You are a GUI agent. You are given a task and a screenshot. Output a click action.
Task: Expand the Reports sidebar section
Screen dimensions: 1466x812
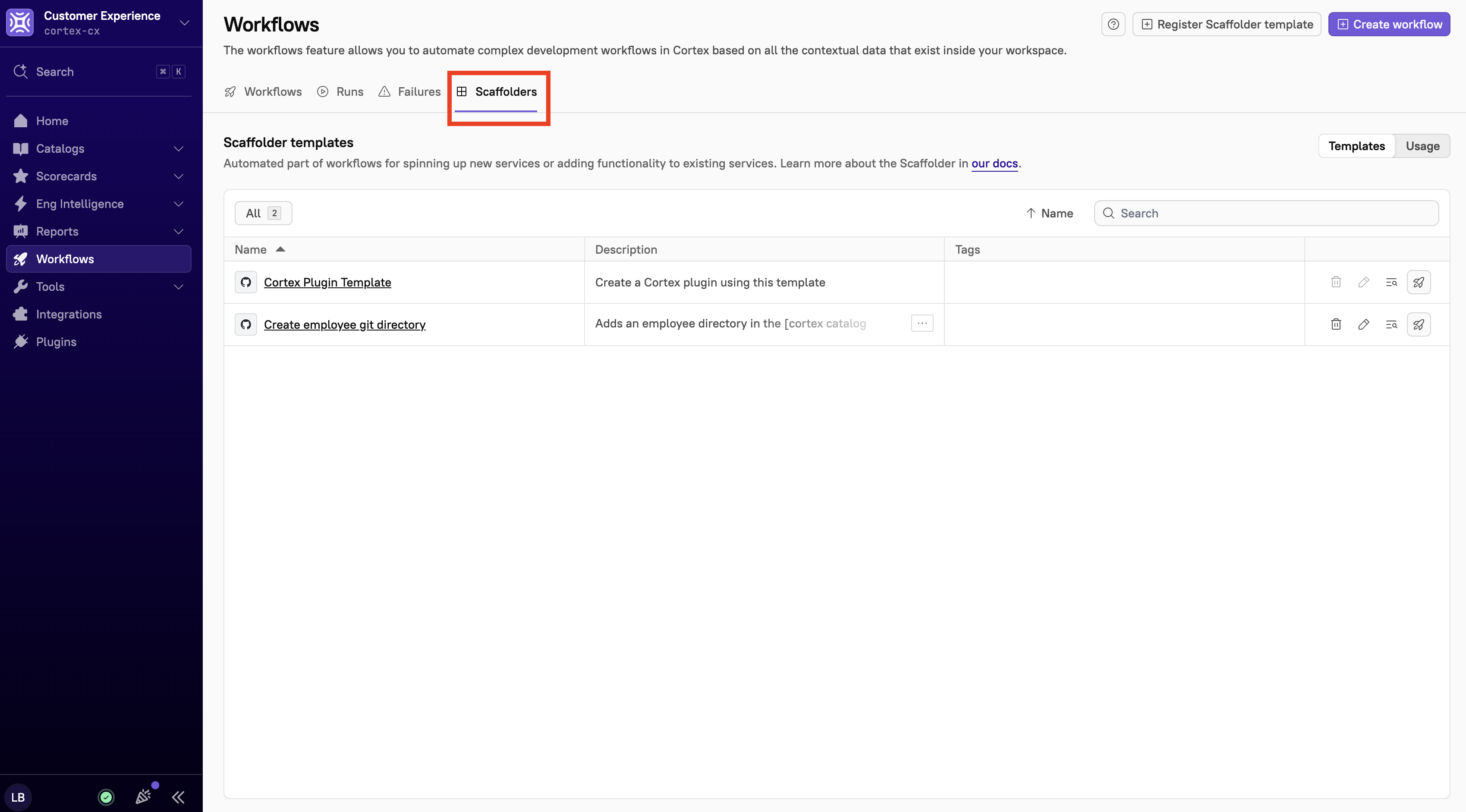pyautogui.click(x=178, y=232)
